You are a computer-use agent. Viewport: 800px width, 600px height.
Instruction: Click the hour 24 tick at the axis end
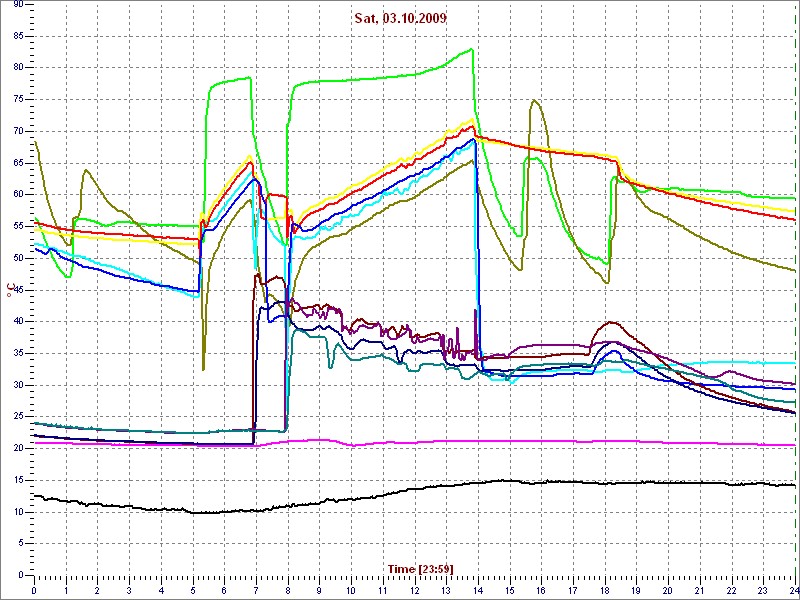tap(793, 591)
